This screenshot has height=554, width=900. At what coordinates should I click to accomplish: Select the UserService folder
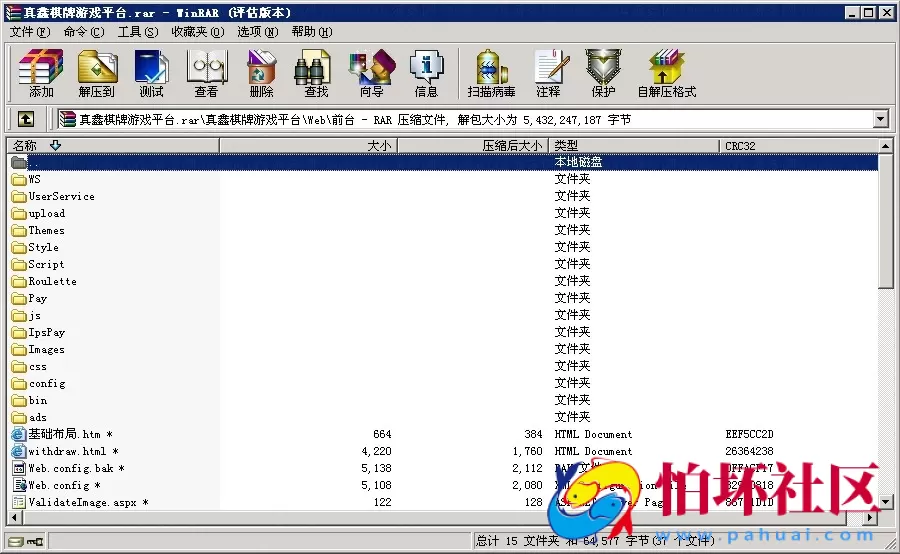pyautogui.click(x=53, y=196)
